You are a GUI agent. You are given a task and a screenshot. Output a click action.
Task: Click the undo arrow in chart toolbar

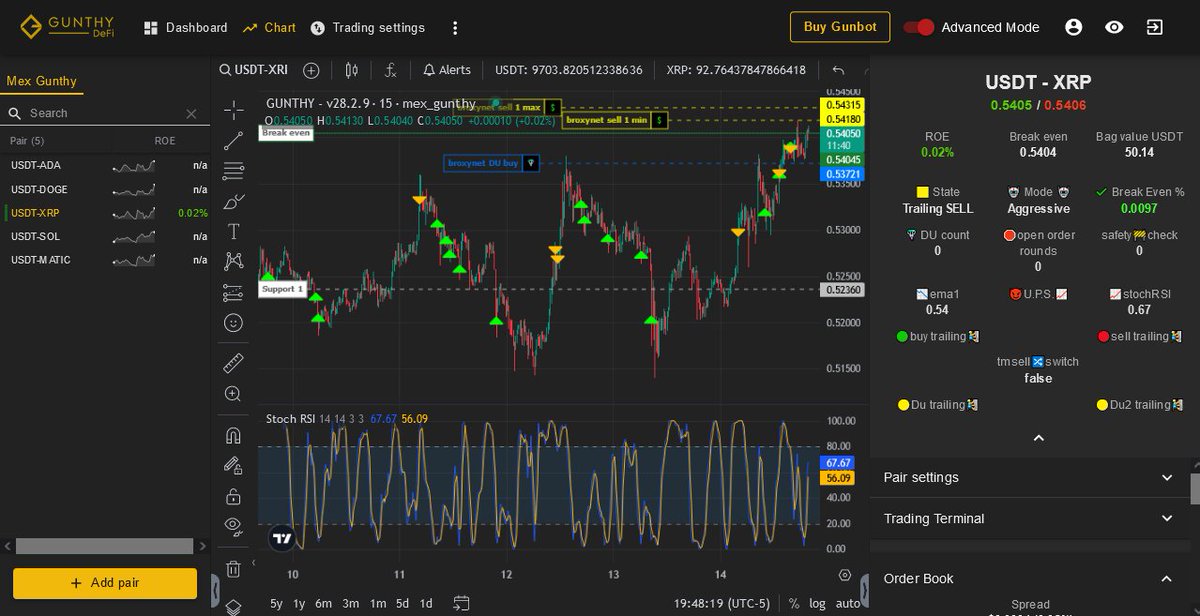[838, 70]
